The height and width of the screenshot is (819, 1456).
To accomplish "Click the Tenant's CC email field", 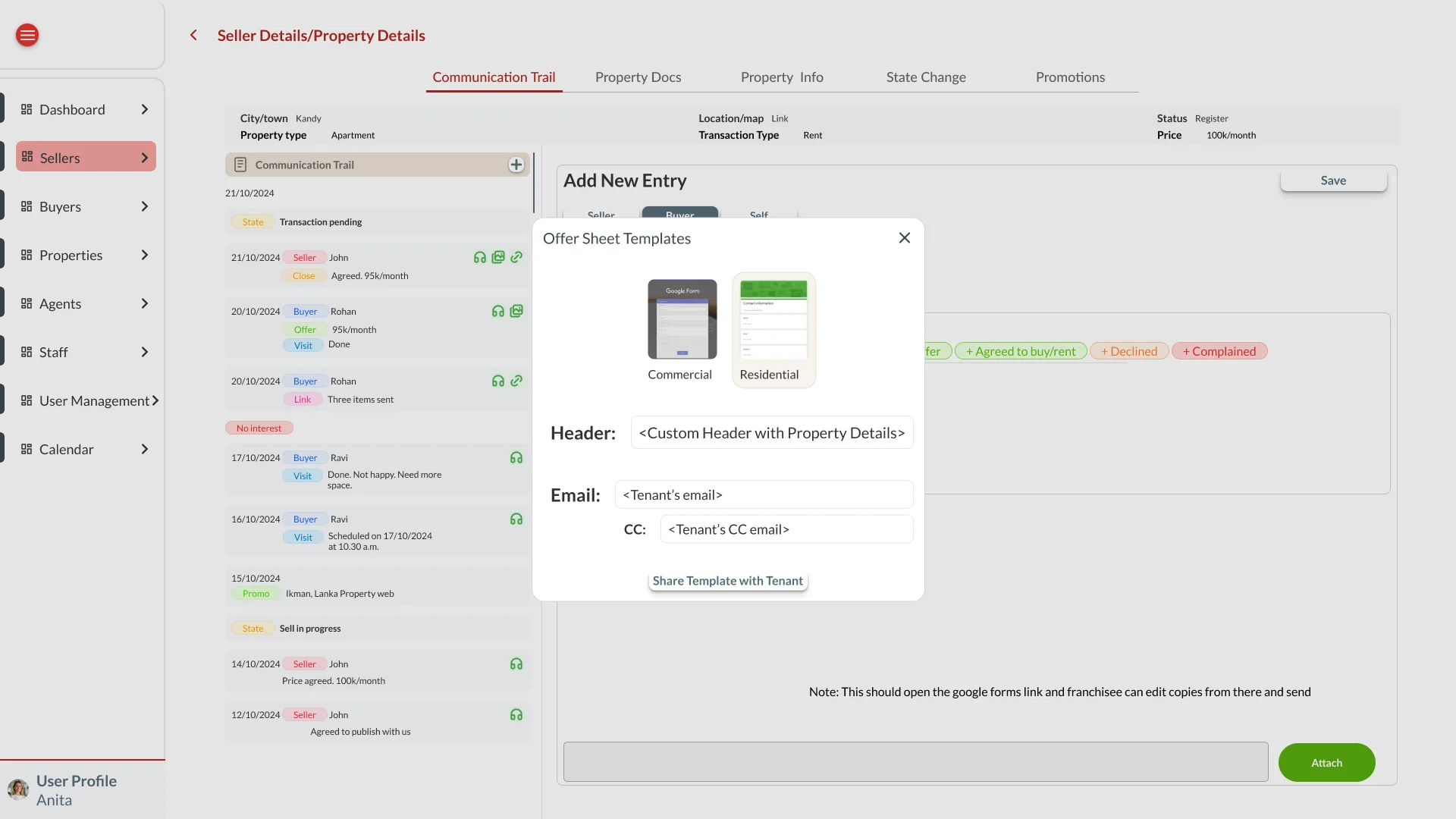I will pyautogui.click(x=786, y=529).
